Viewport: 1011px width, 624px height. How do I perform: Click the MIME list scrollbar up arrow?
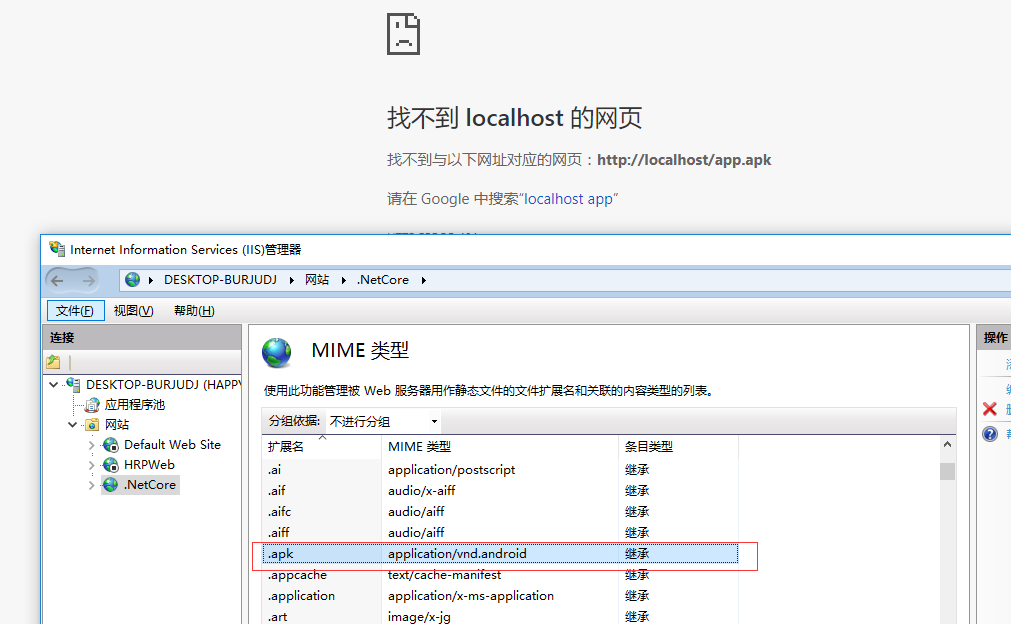pyautogui.click(x=947, y=445)
